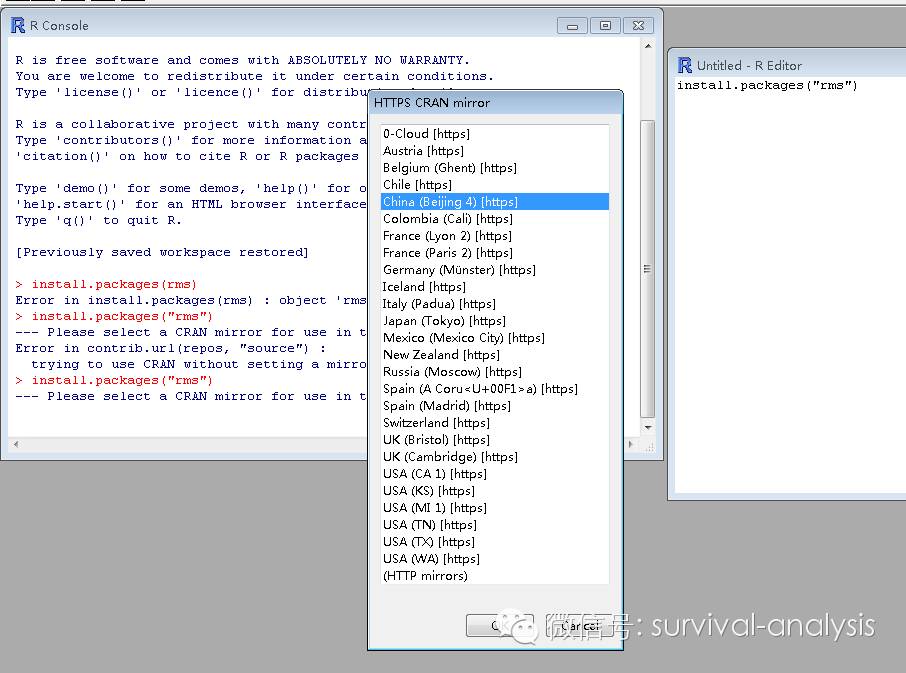Choose USA (TX) [https] mirror
This screenshot has width=906, height=673.
click(x=495, y=542)
